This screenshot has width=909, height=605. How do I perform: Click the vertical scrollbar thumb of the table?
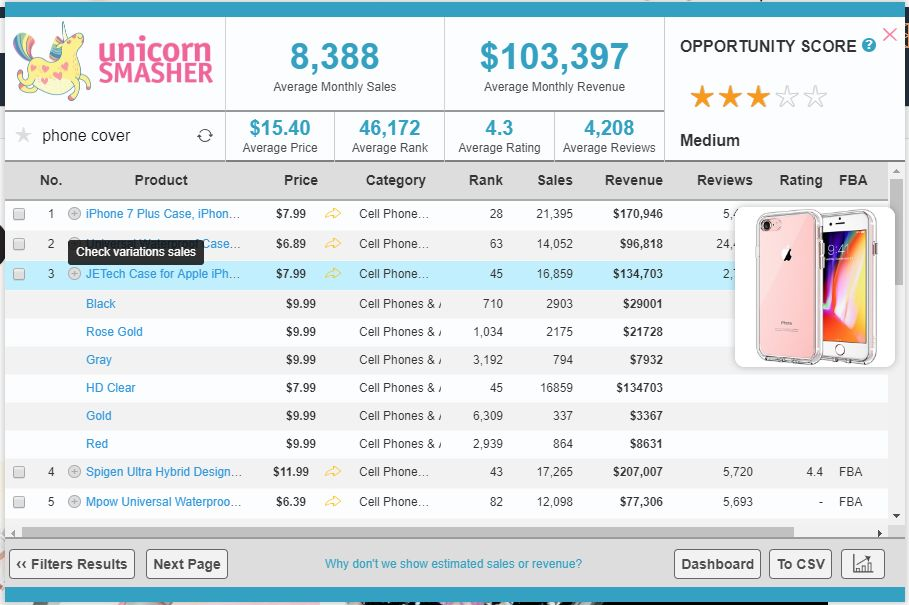point(896,232)
